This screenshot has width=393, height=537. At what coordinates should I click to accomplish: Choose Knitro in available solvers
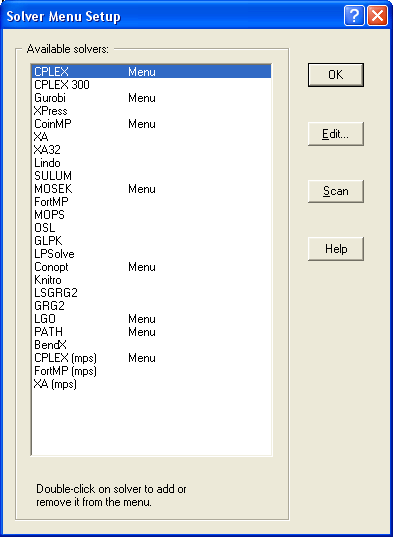tap(152, 280)
